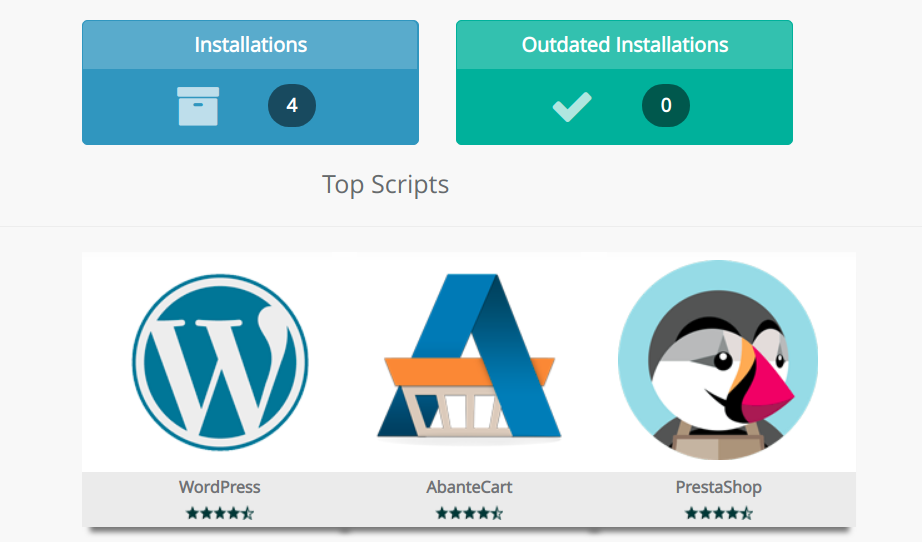Click the half star in PrestaShop's rating
Screen dimensions: 922x542
click(x=746, y=513)
